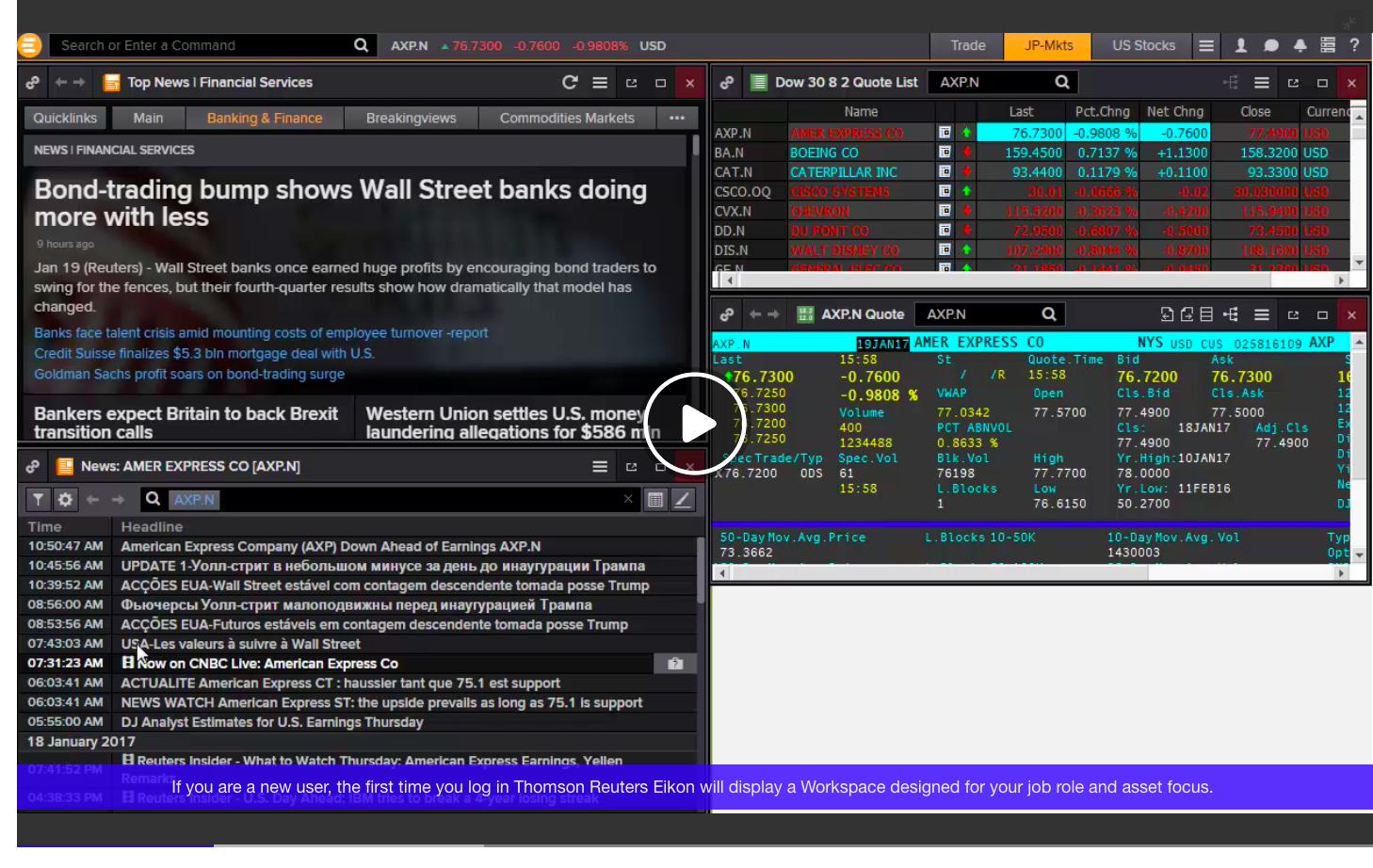Open the news filter funnel in AXP news panel
Viewport: 1373px width, 868px height.
point(38,499)
